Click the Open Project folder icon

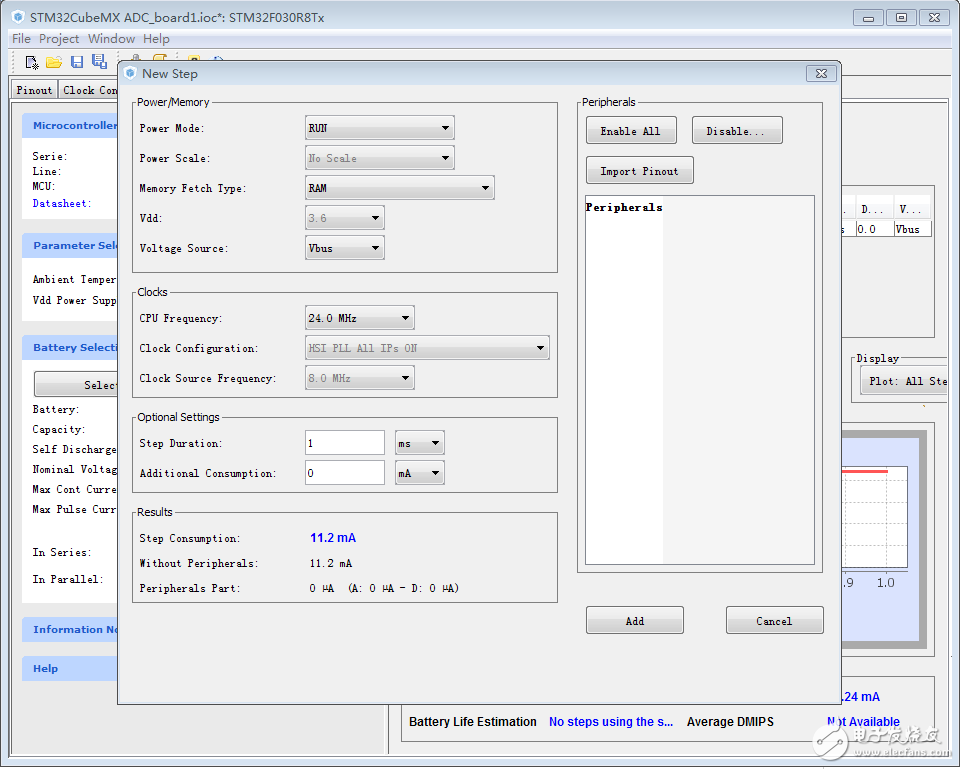pos(54,62)
